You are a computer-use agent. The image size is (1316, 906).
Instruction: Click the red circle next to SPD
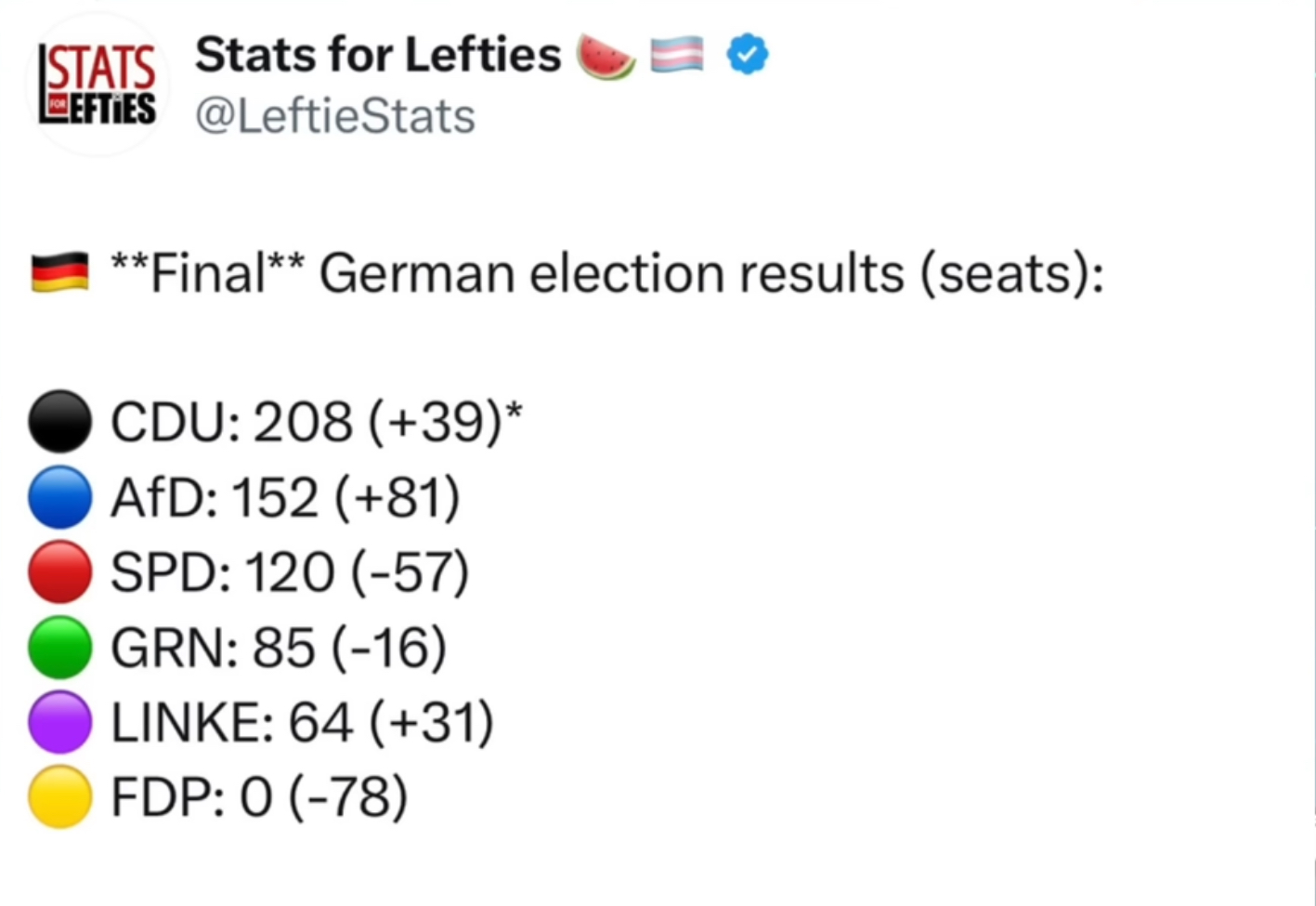[60, 572]
